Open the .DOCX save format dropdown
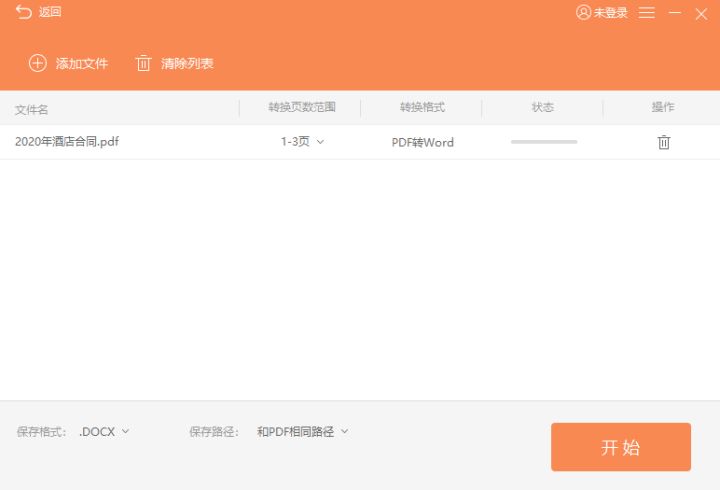Viewport: 720px width, 490px height. point(104,432)
